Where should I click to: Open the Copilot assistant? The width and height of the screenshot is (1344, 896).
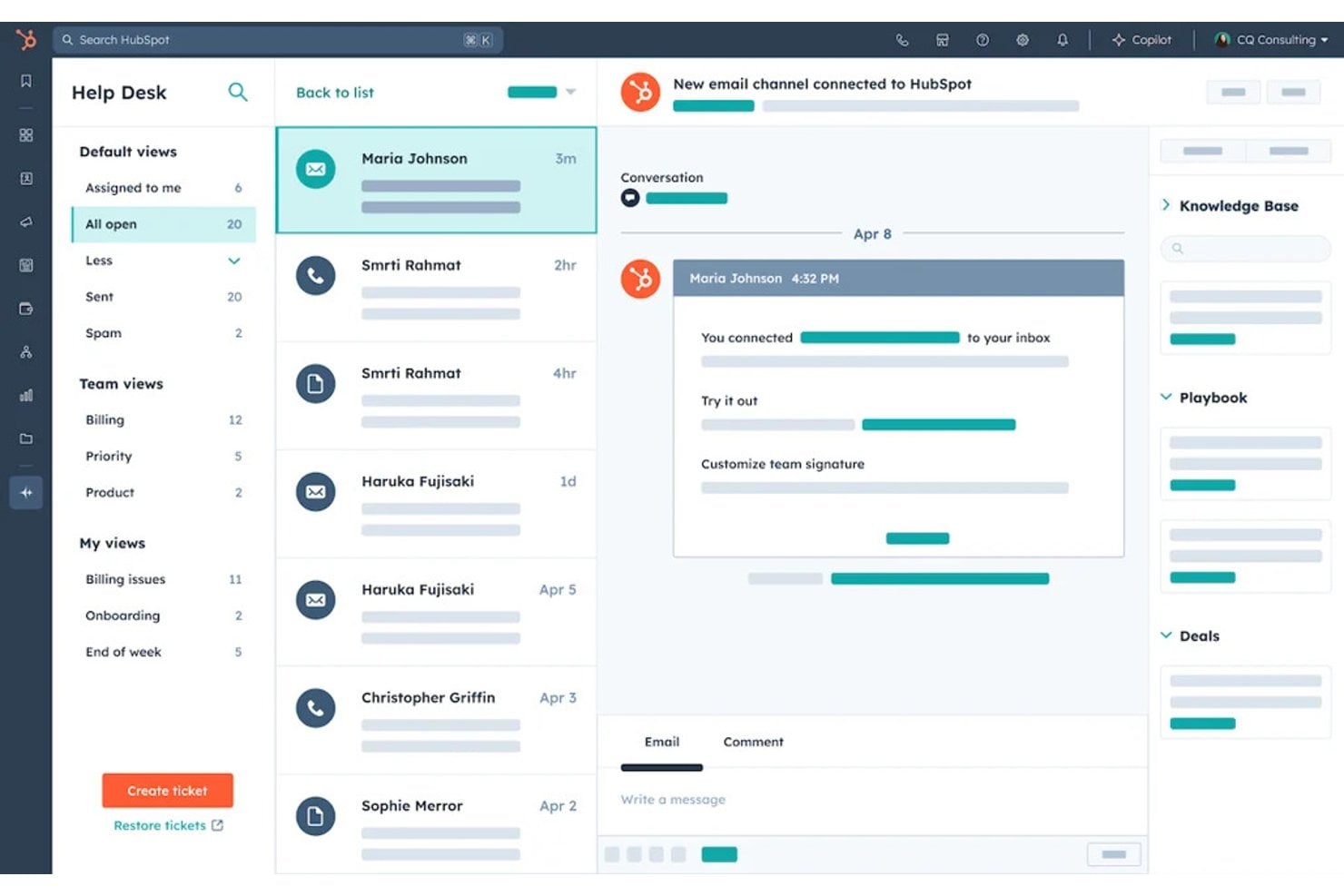1142,40
